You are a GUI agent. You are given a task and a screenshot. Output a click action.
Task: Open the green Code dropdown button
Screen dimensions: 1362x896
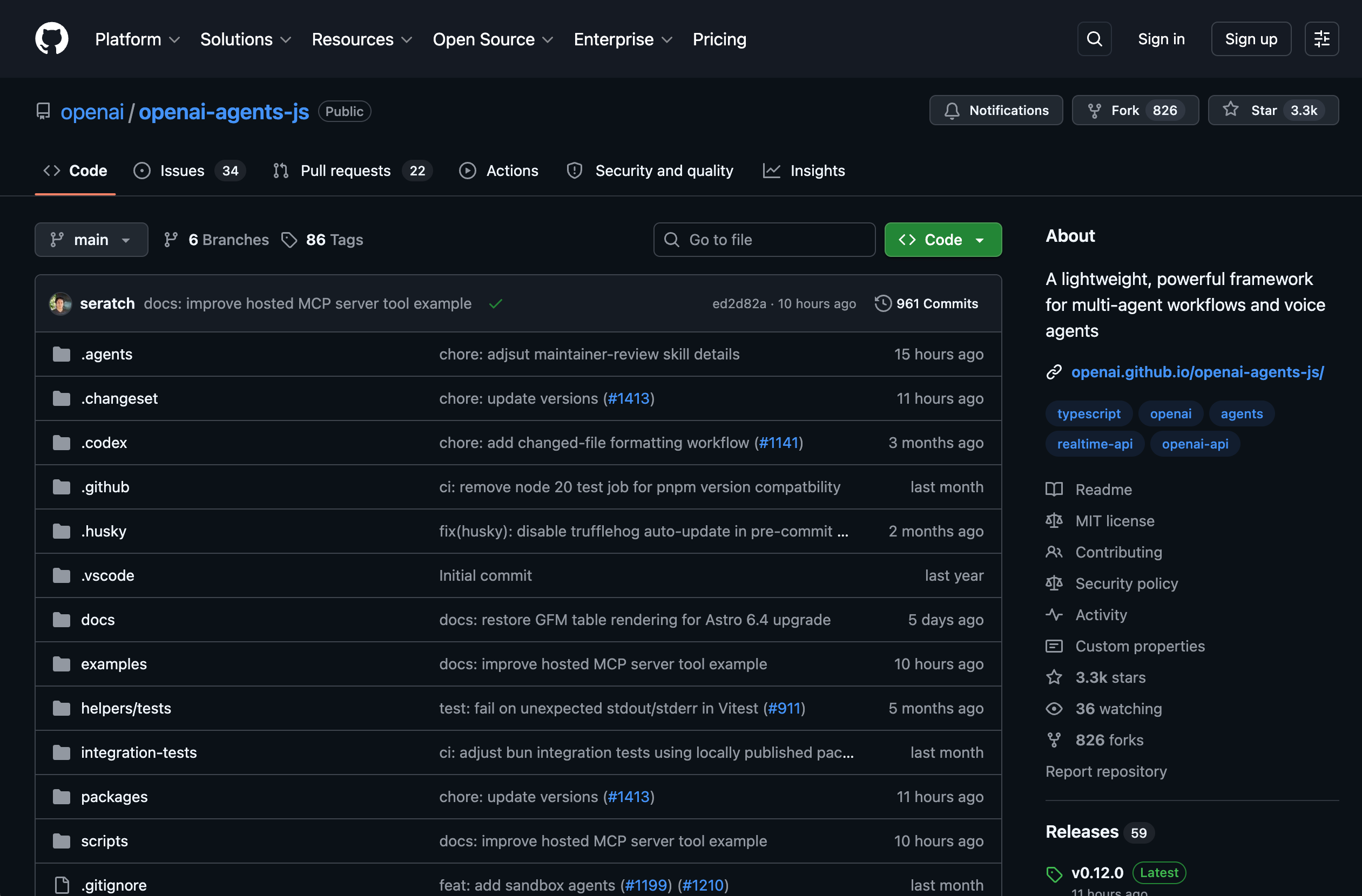943,240
